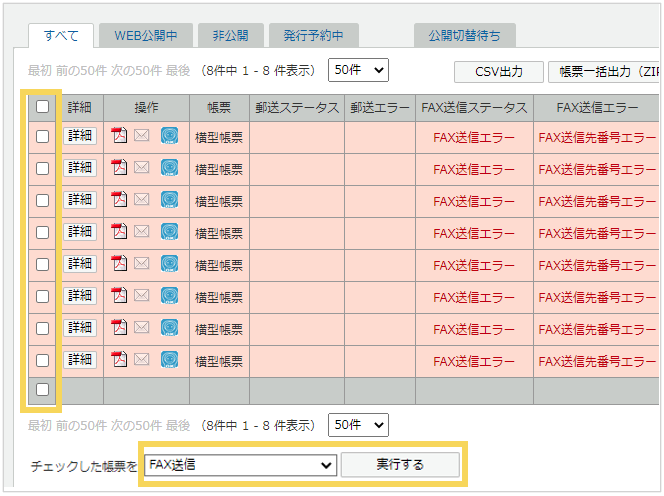The width and height of the screenshot is (664, 496).
Task: Check the checkbox for the second row
Action: point(42,168)
